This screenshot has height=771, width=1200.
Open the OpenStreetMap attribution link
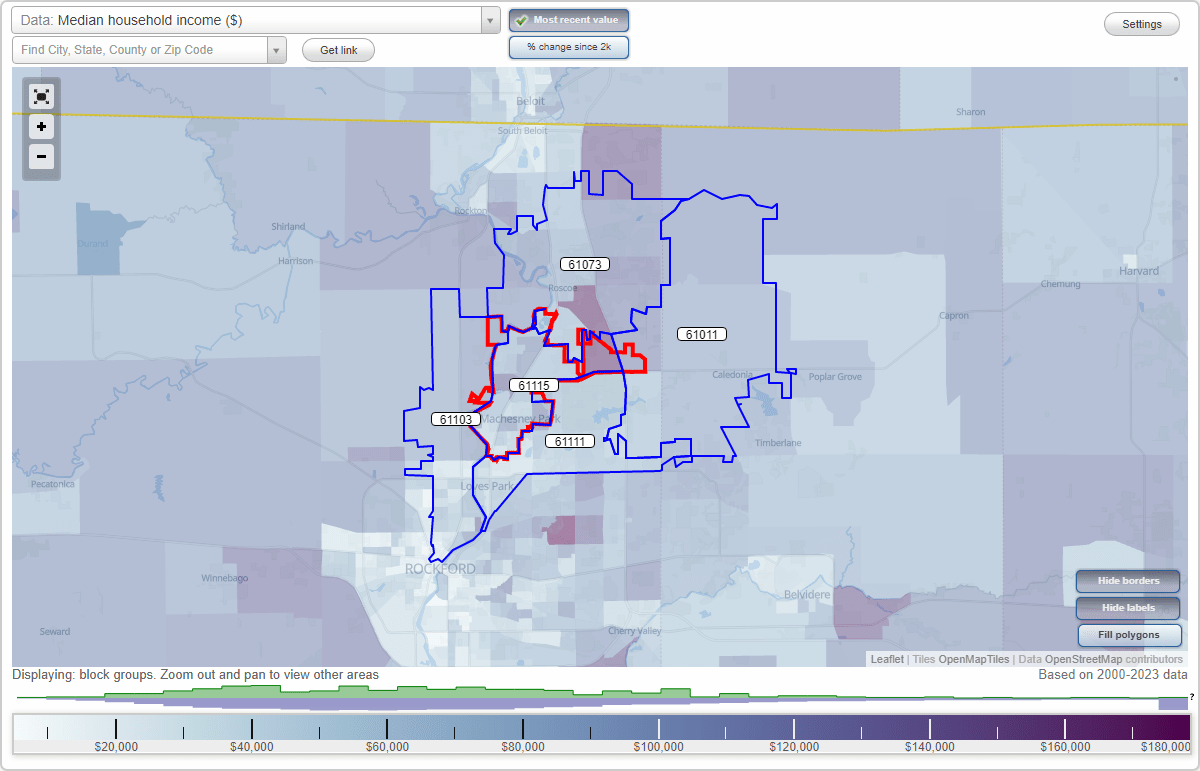coord(1083,659)
